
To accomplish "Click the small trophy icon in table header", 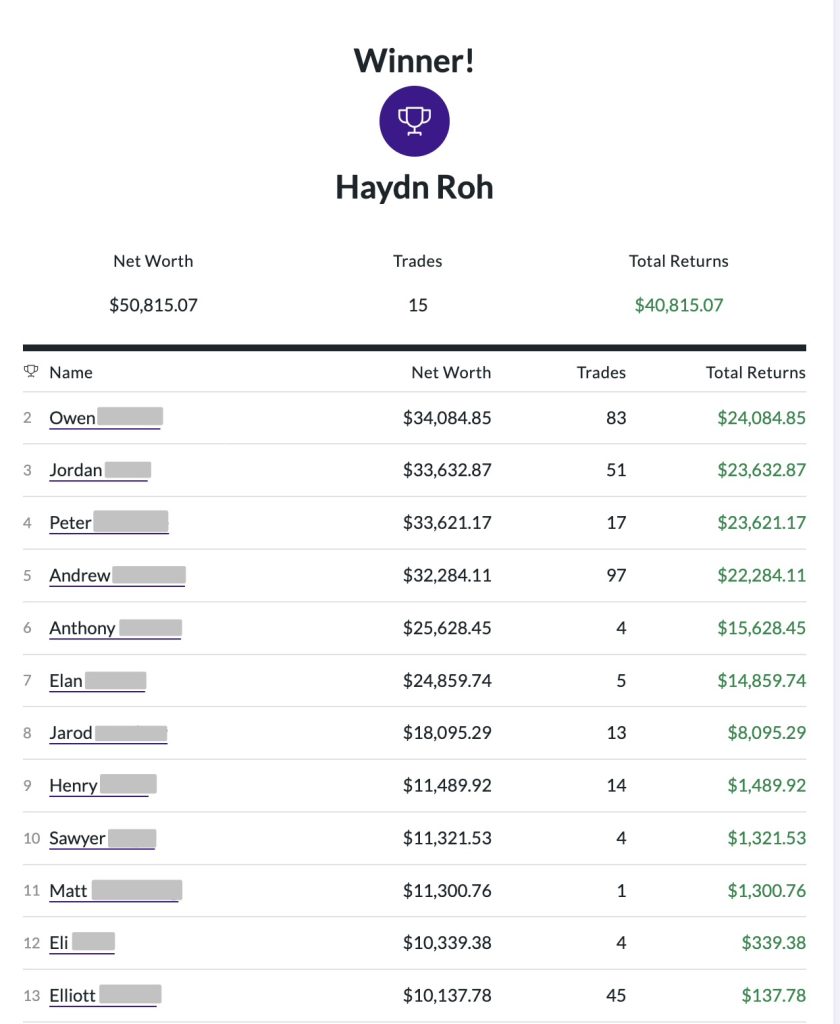I will [31, 372].
